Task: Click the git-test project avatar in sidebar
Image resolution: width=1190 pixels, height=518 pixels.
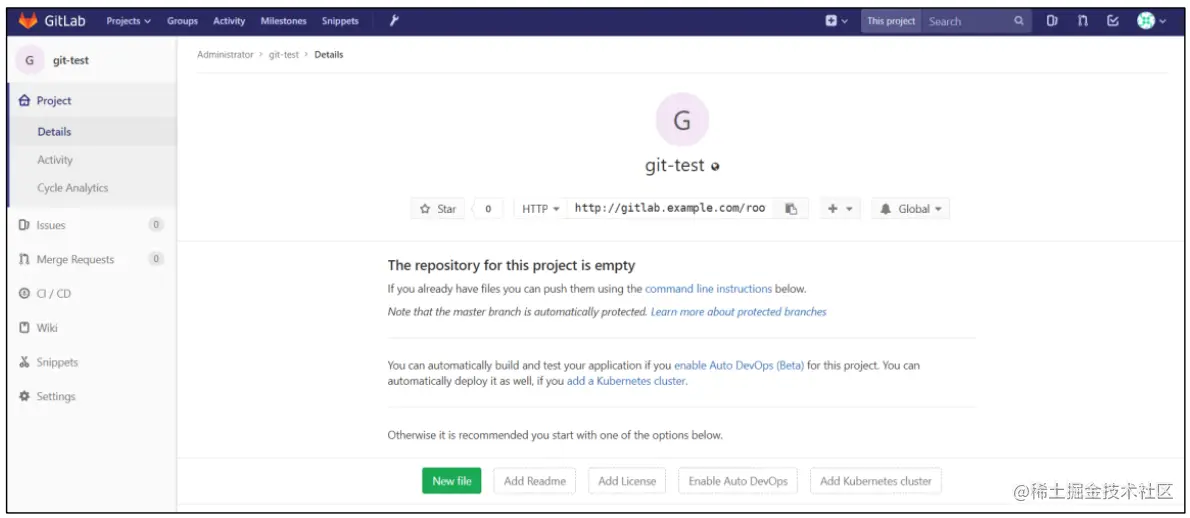Action: tap(30, 61)
